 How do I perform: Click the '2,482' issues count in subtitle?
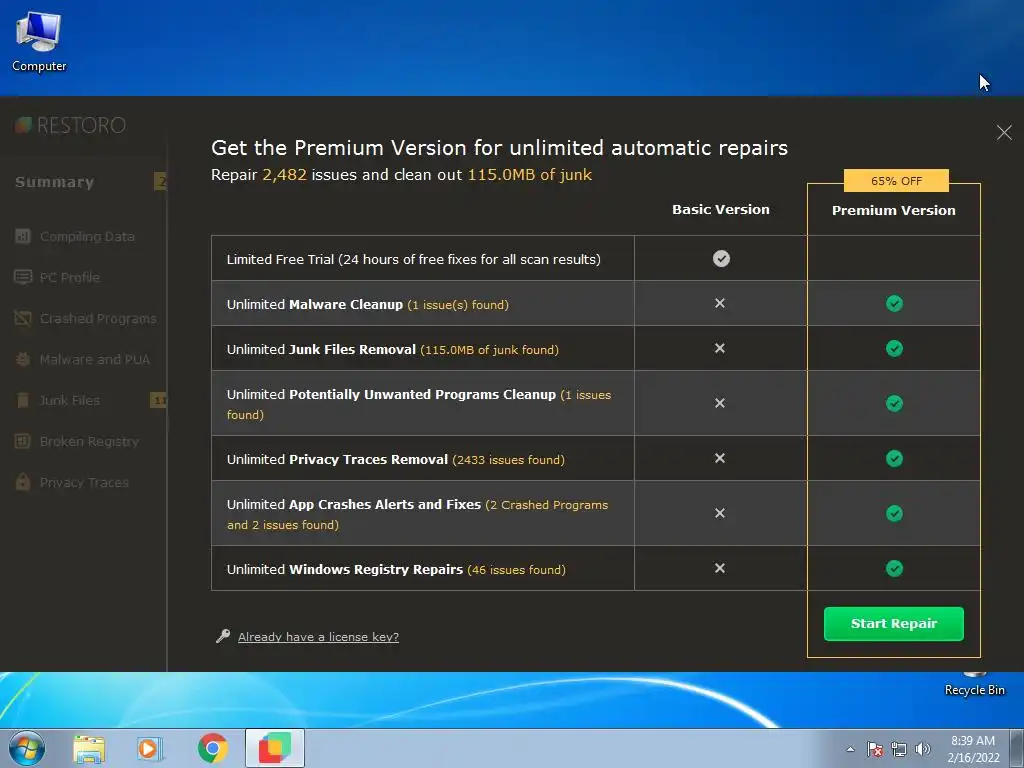point(285,175)
